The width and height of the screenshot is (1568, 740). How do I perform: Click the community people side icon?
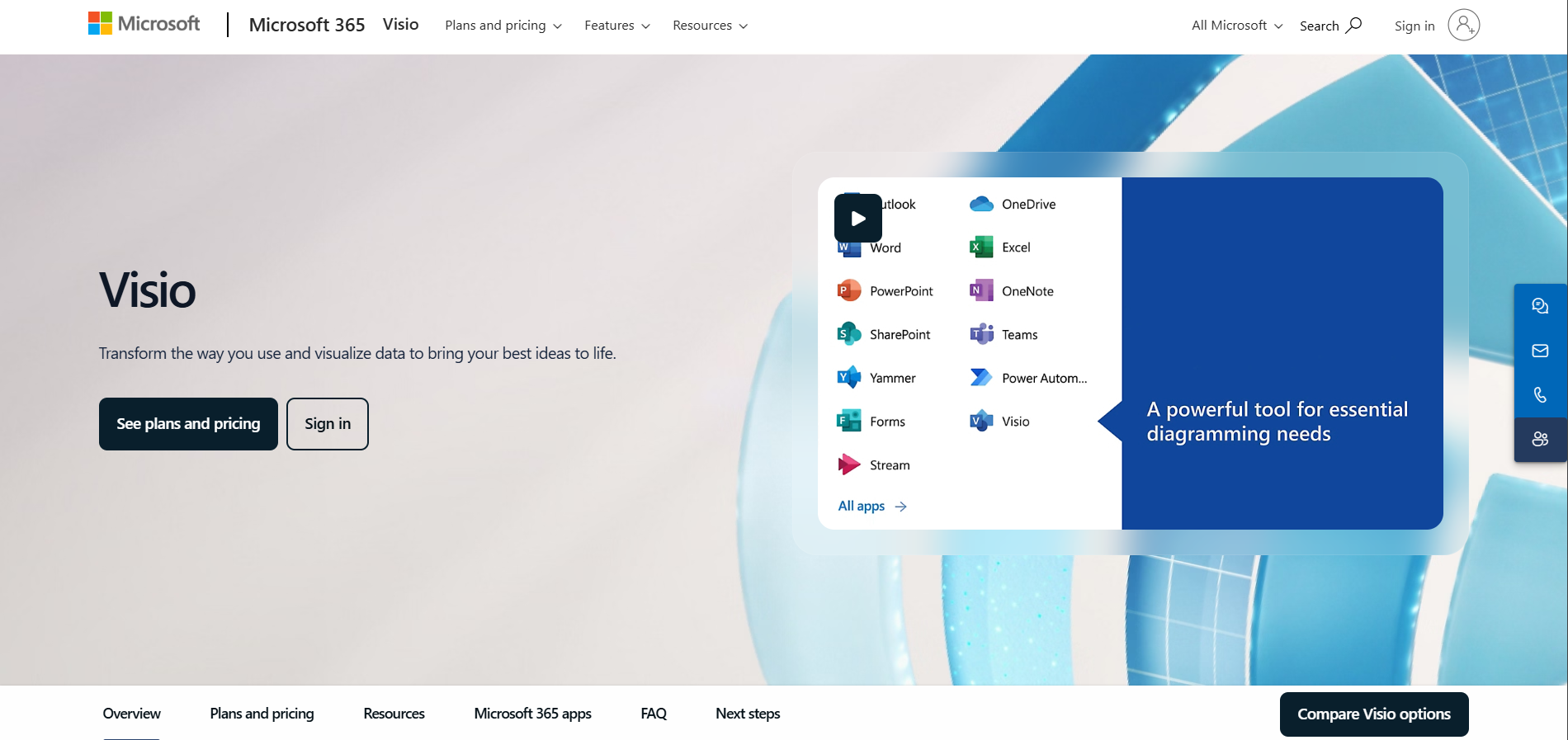click(x=1540, y=439)
